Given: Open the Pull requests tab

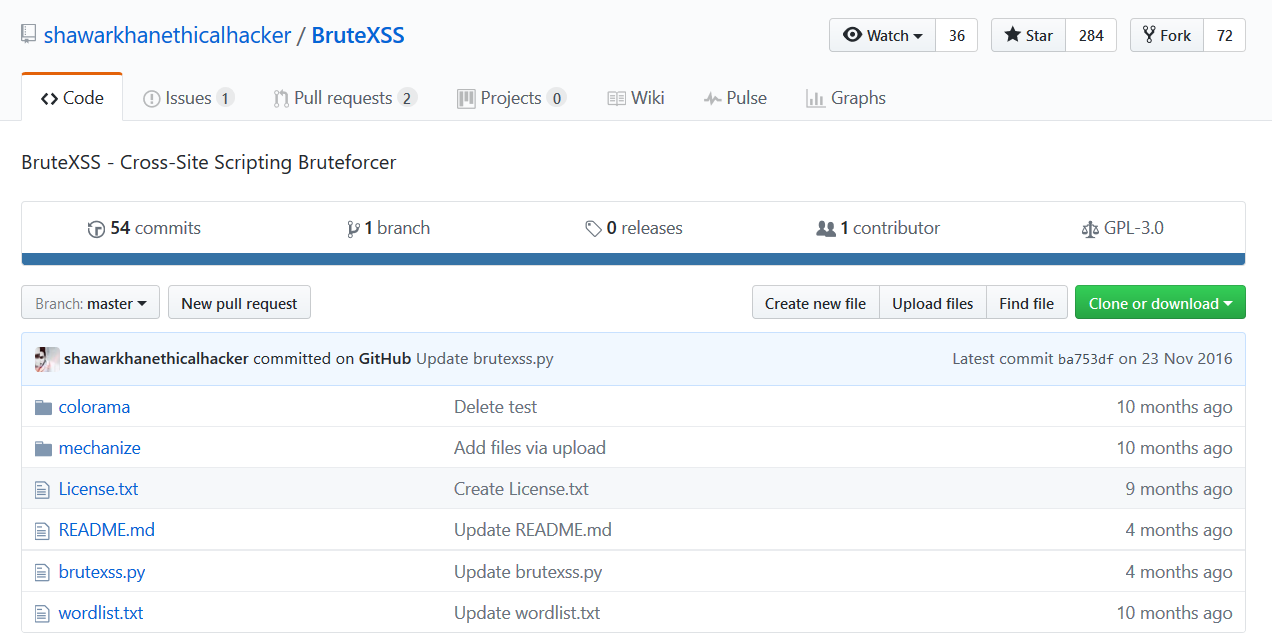Looking at the screenshot, I should coord(345,98).
